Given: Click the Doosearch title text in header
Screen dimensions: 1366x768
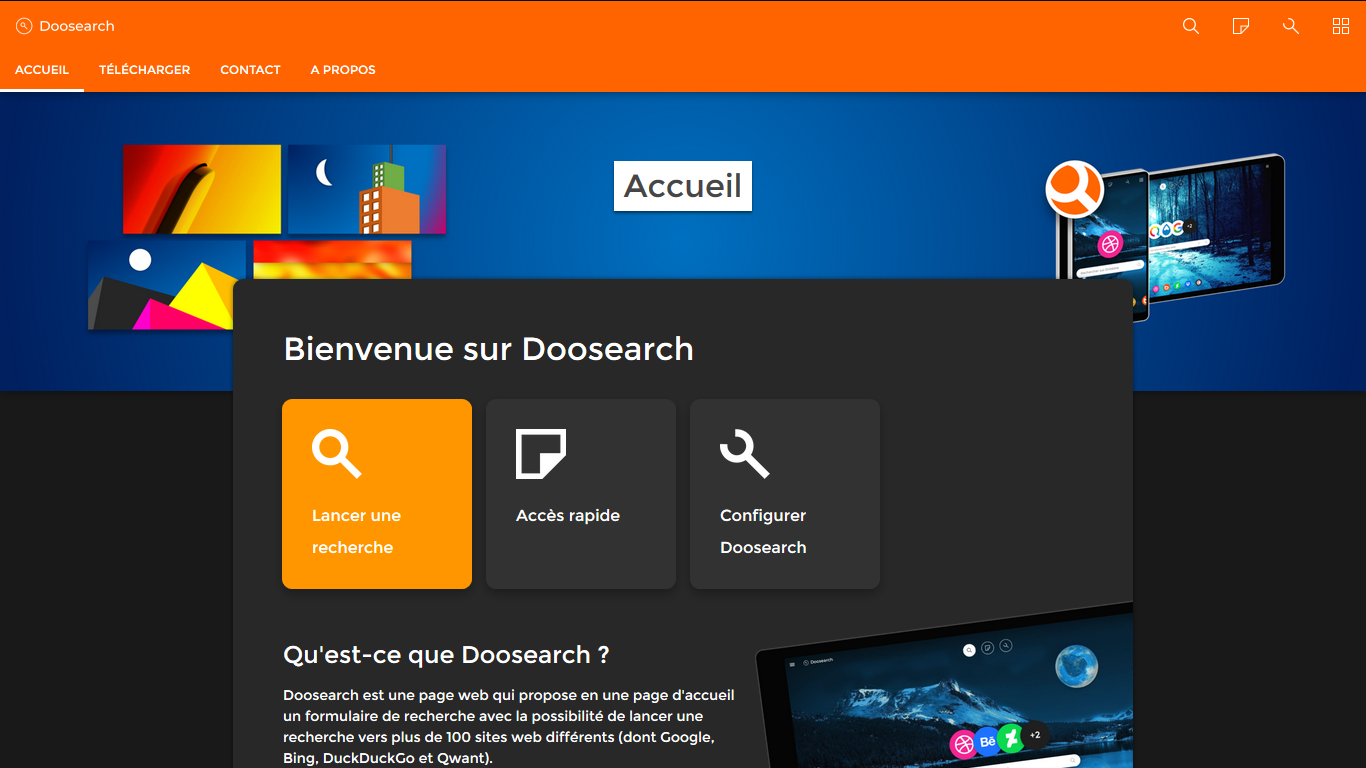Looking at the screenshot, I should (77, 26).
